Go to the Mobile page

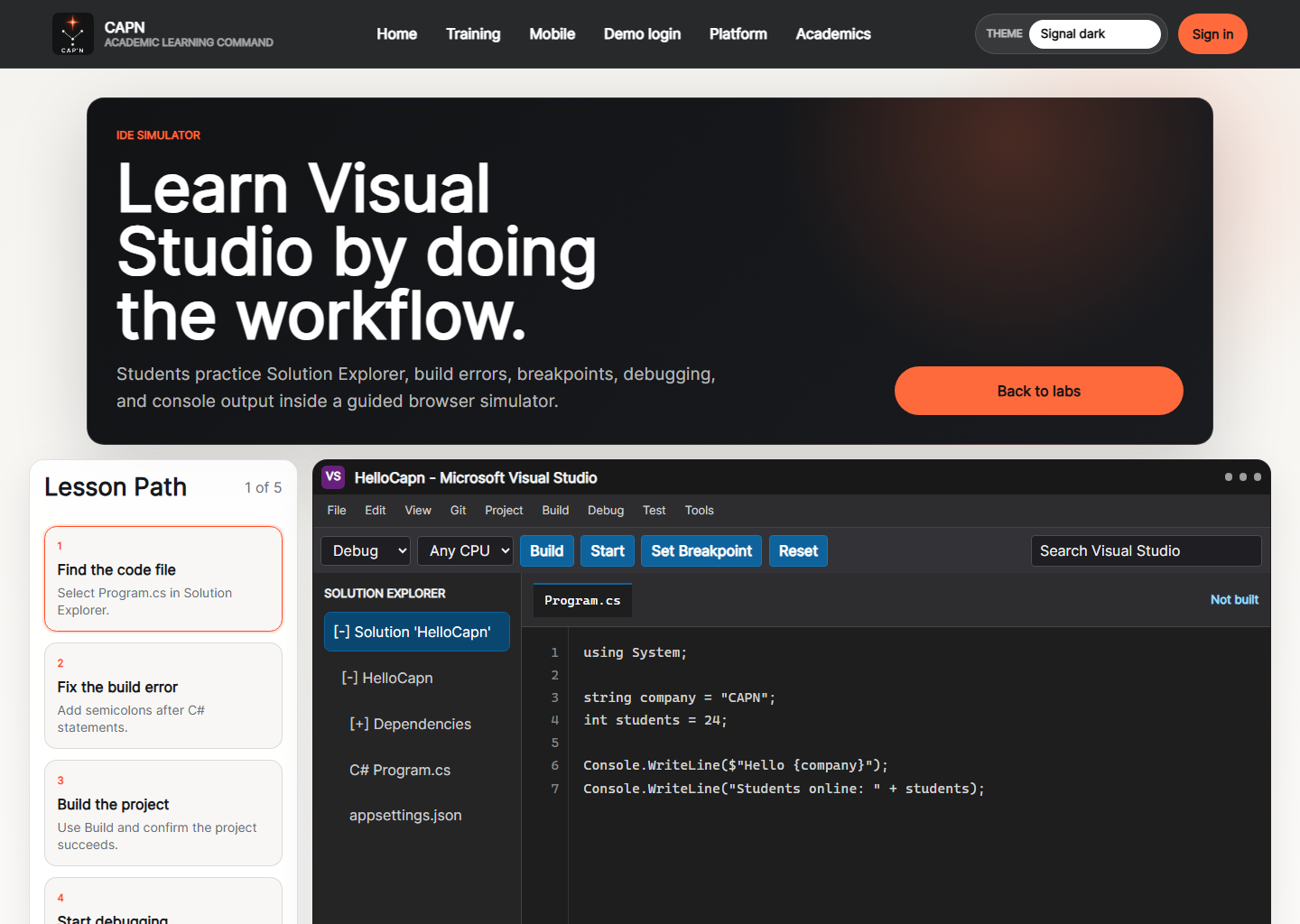(552, 34)
